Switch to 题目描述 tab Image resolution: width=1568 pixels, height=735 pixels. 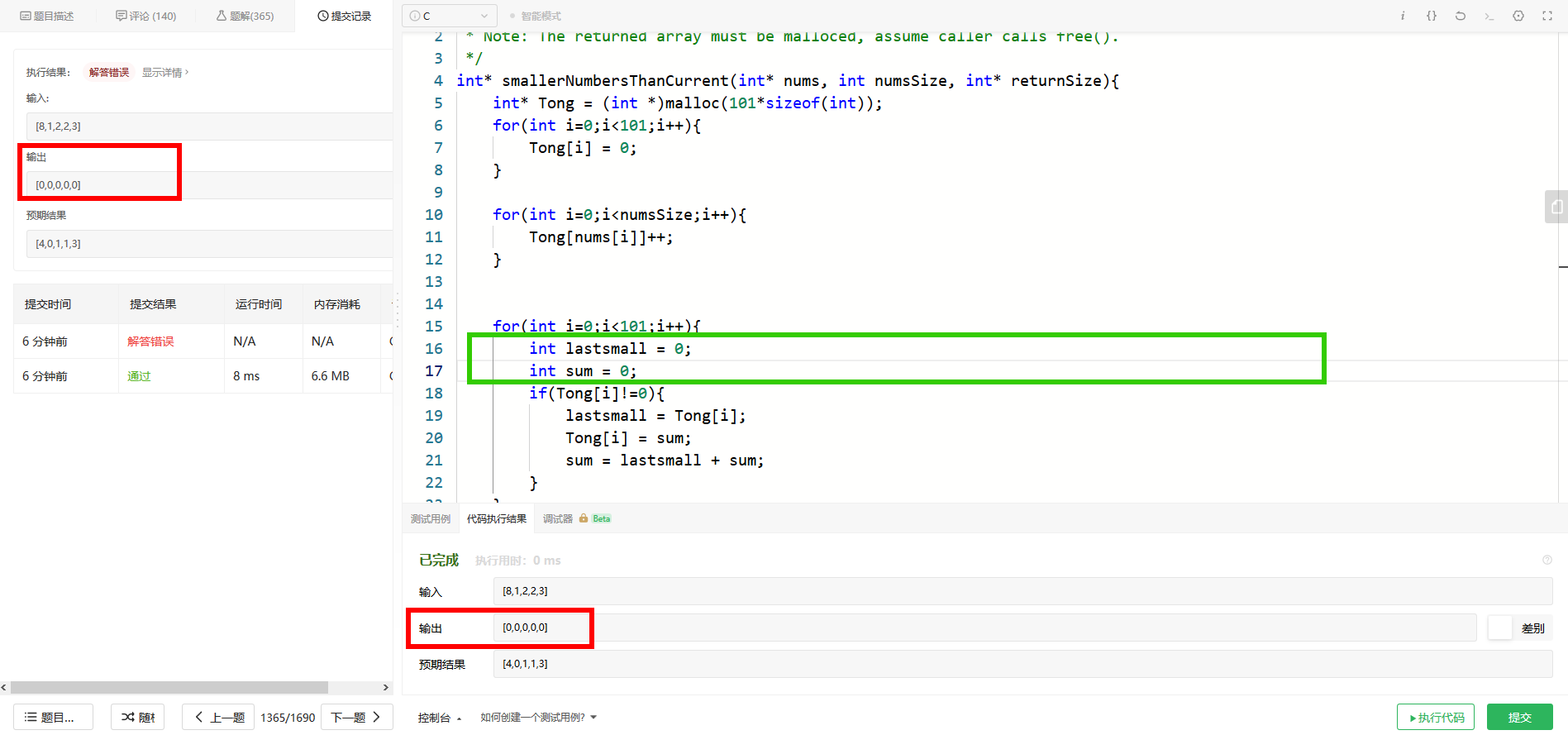[x=47, y=16]
